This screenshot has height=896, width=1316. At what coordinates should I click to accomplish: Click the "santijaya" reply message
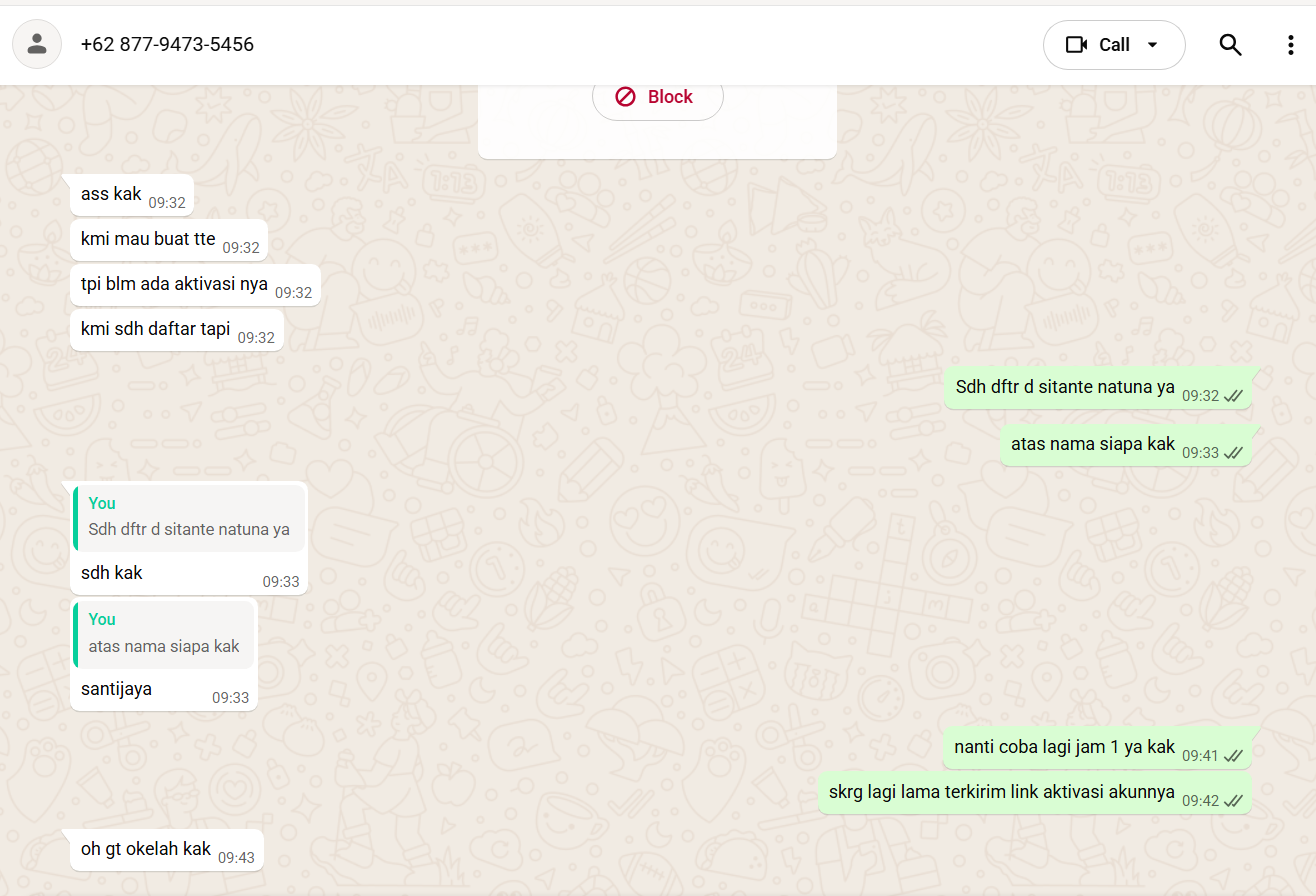click(x=116, y=689)
